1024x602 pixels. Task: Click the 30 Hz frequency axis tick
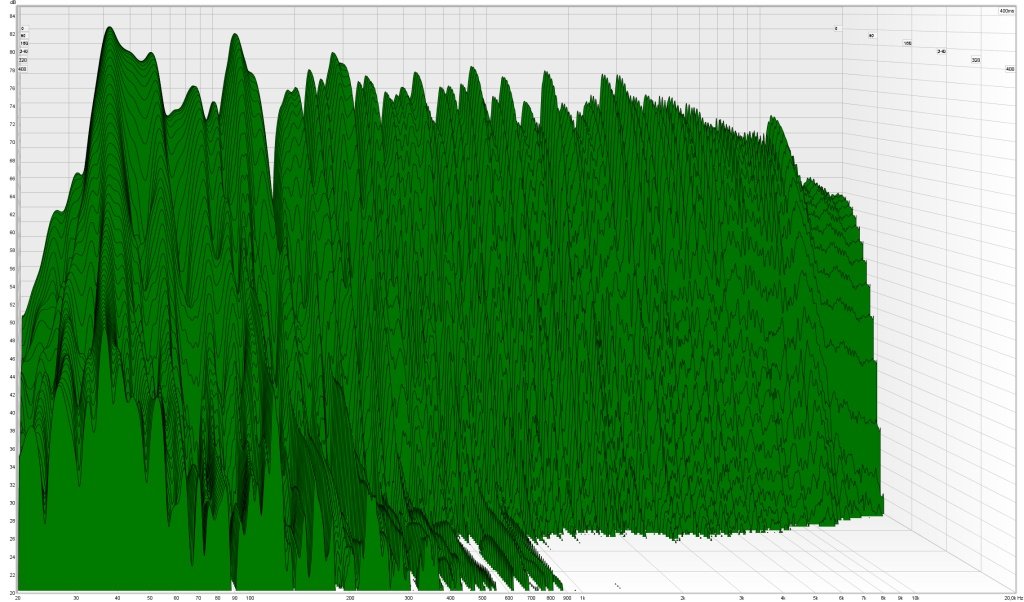(76, 597)
